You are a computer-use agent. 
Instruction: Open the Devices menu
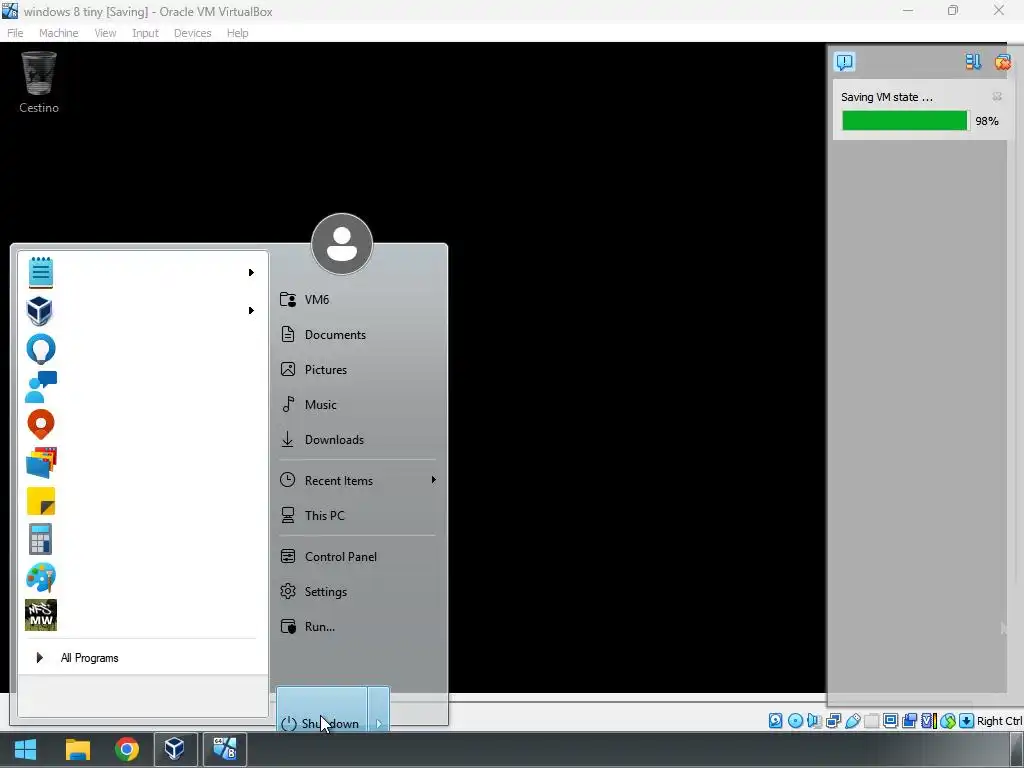pos(193,33)
